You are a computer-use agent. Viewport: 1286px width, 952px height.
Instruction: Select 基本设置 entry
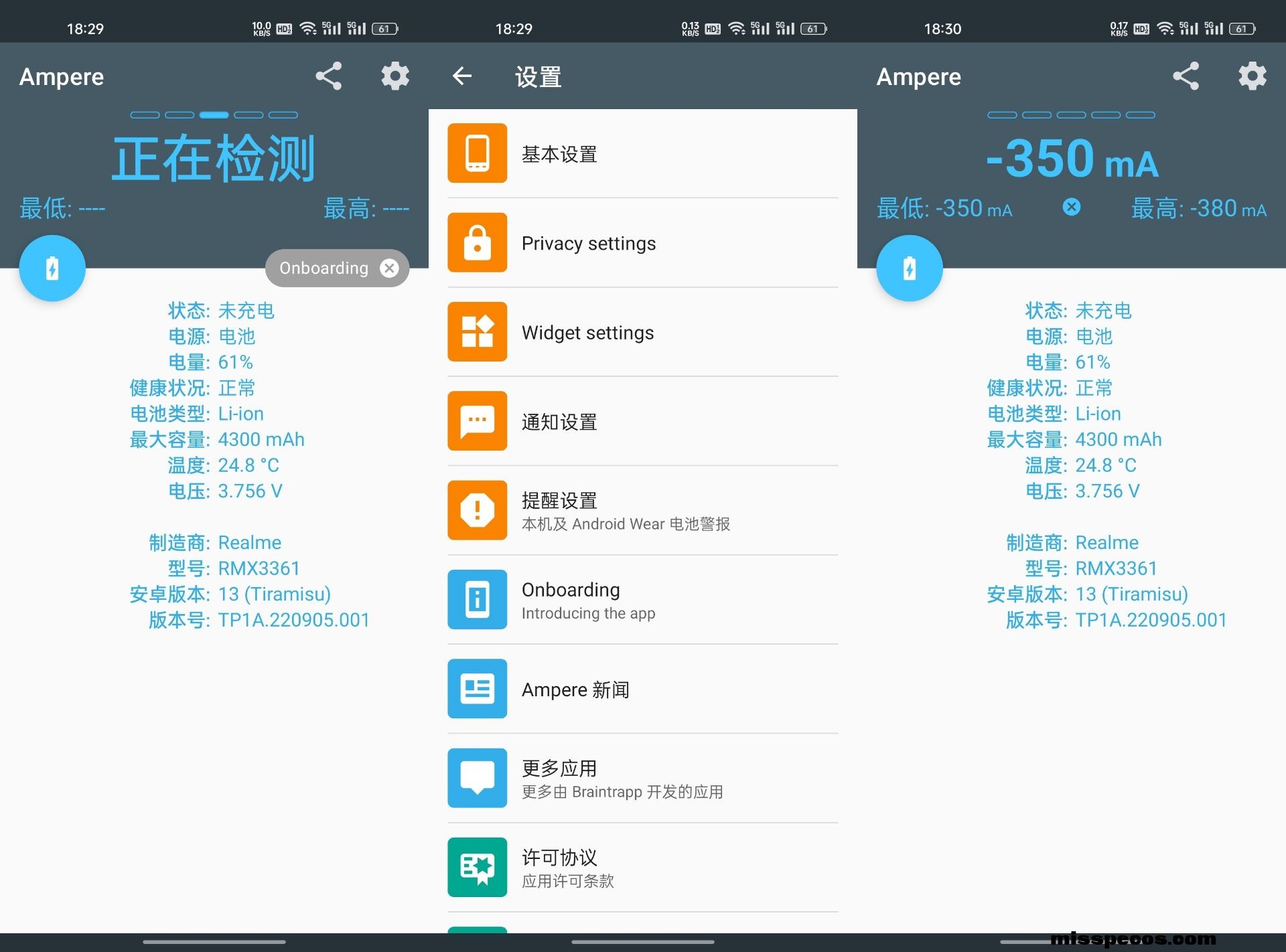click(643, 153)
